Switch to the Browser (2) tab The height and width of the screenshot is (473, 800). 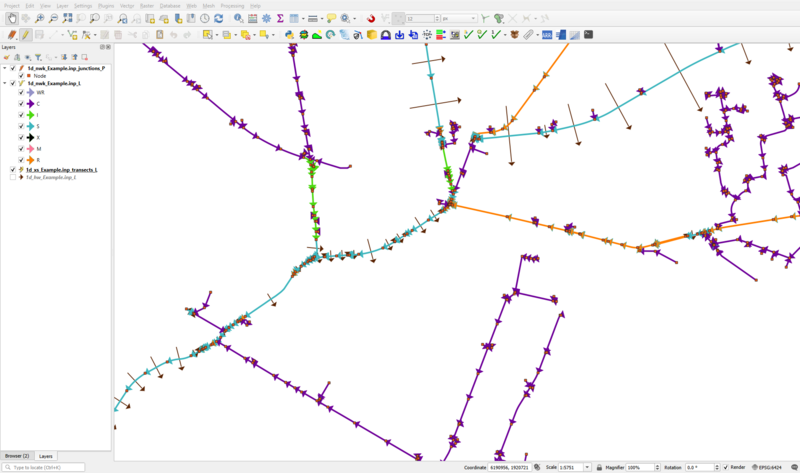(17, 456)
